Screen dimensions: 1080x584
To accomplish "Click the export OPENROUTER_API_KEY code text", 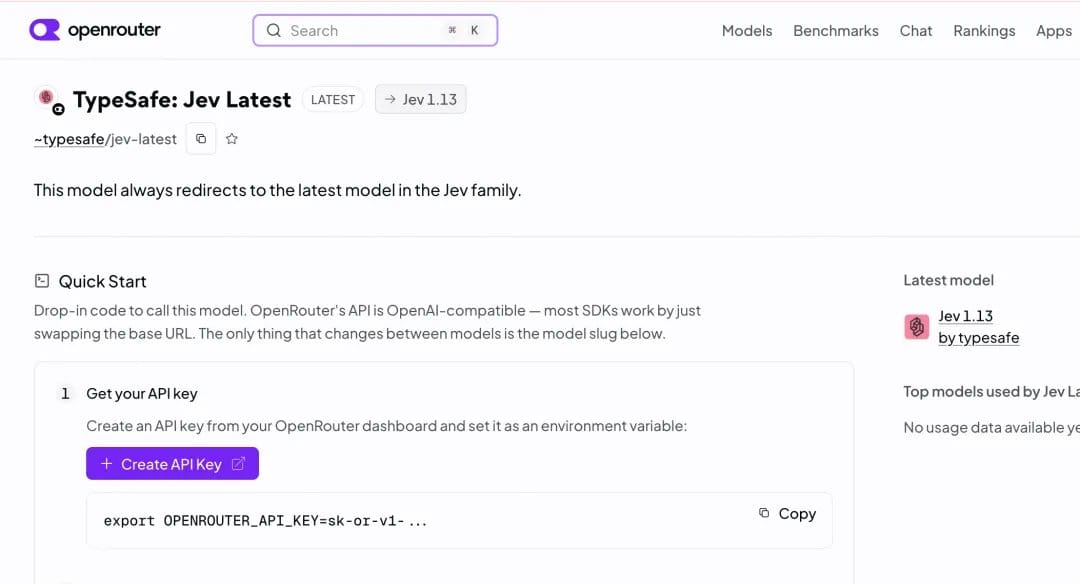I will pos(265,521).
